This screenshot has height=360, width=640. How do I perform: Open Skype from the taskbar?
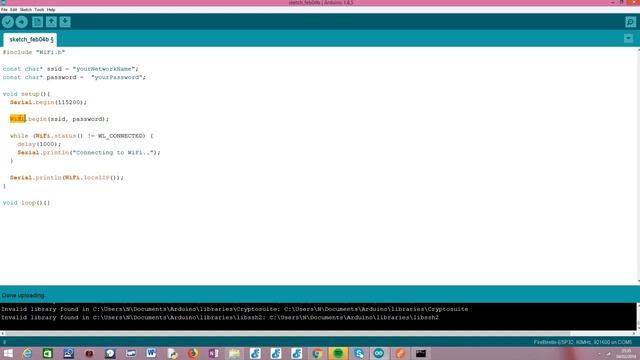pos(359,353)
